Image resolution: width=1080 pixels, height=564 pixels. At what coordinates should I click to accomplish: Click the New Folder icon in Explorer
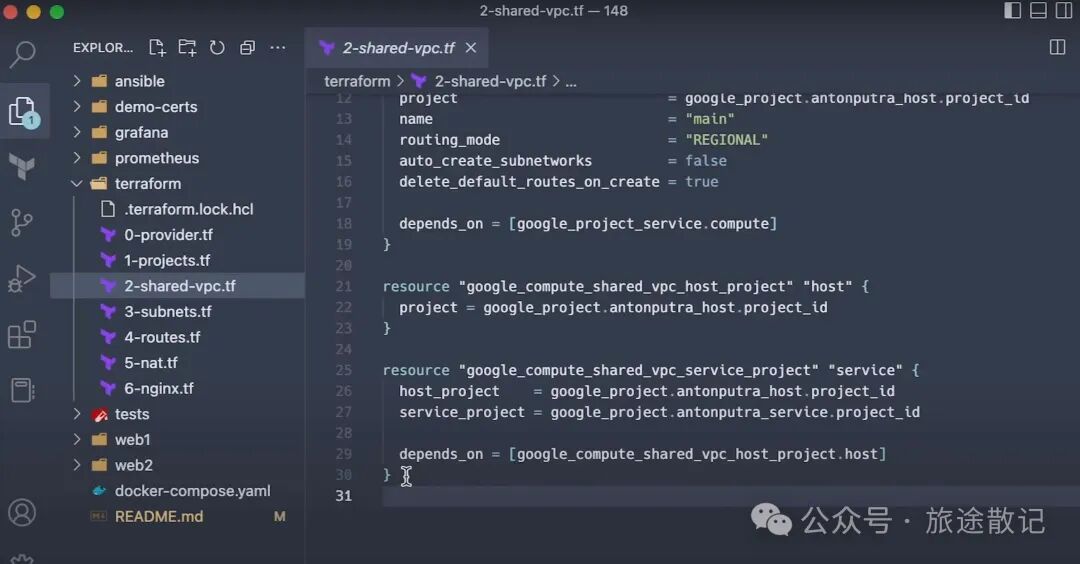pos(187,48)
